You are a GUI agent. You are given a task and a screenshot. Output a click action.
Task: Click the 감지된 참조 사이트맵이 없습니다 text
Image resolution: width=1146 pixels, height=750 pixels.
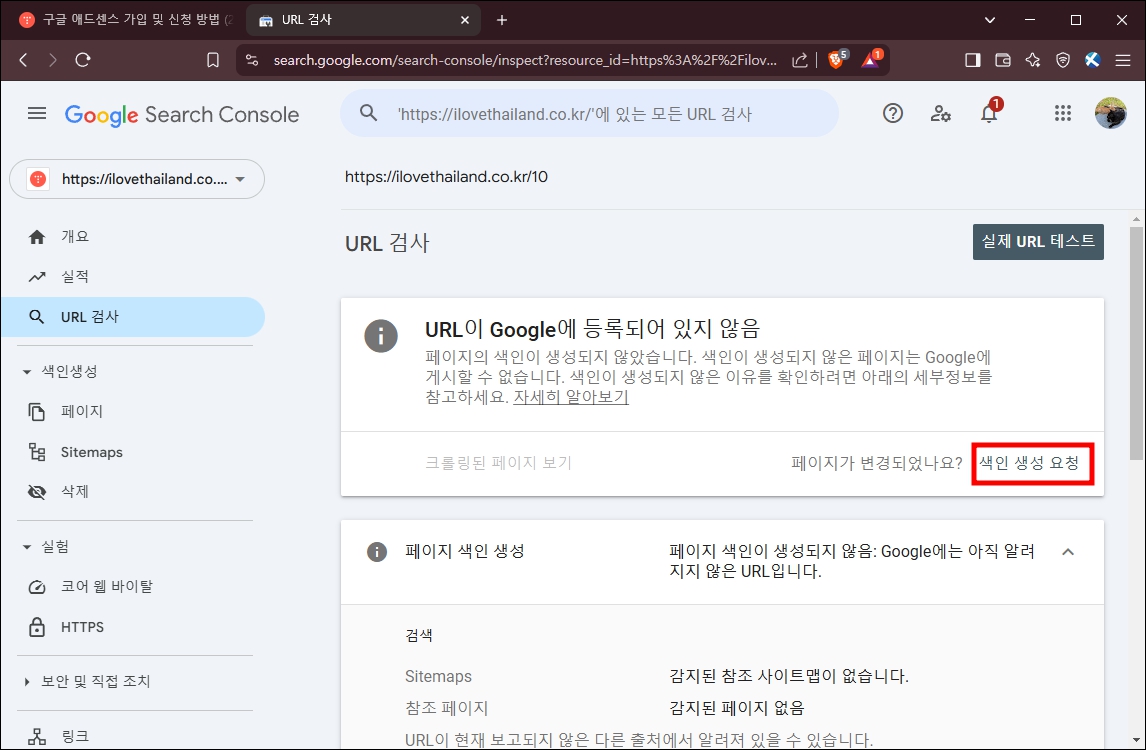click(x=789, y=676)
